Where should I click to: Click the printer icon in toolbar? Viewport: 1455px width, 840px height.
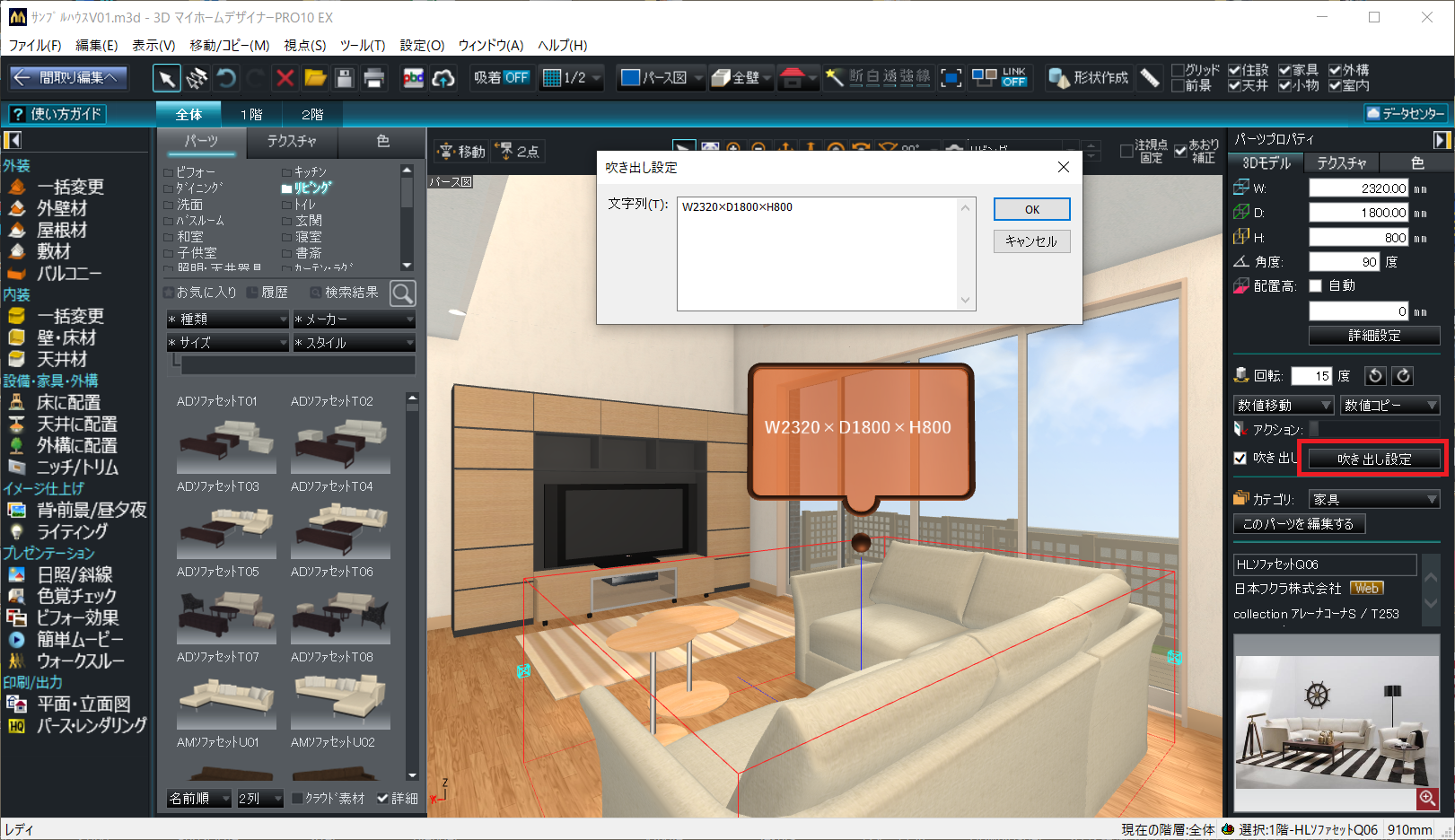click(x=374, y=78)
